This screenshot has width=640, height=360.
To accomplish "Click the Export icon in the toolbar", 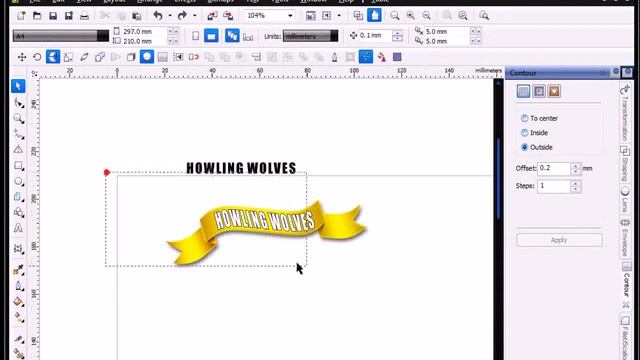I will (x=228, y=16).
